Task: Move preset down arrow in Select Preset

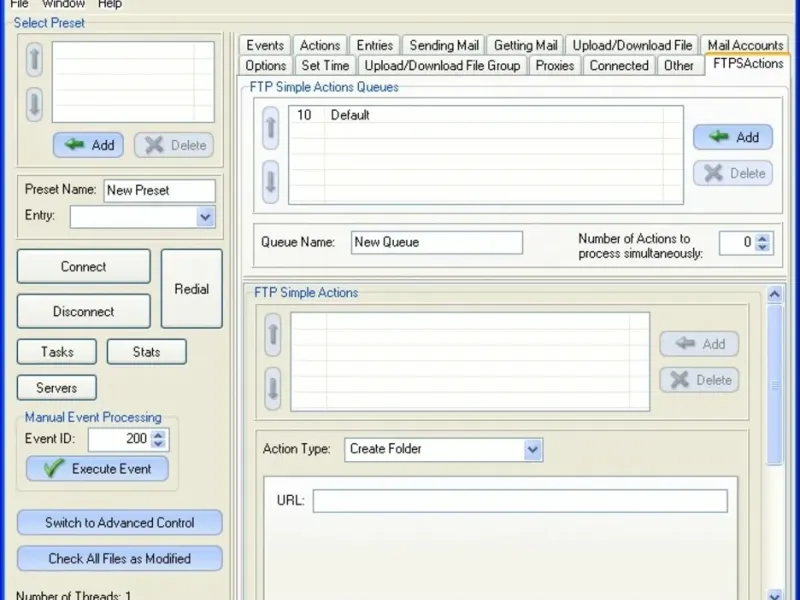Action: click(x=34, y=105)
